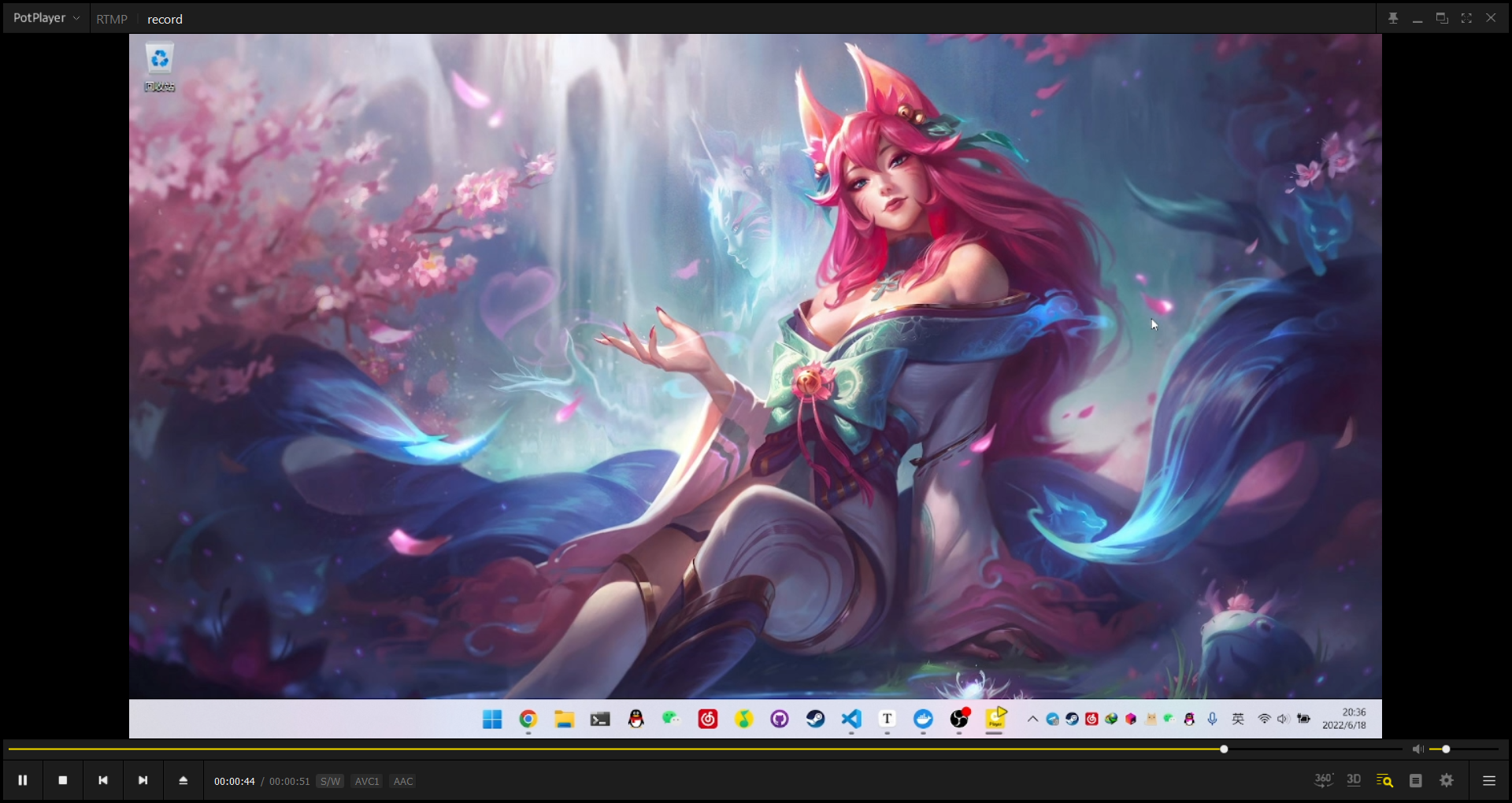Image resolution: width=1512 pixels, height=803 pixels.
Task: Skip to the next file
Action: pos(143,780)
